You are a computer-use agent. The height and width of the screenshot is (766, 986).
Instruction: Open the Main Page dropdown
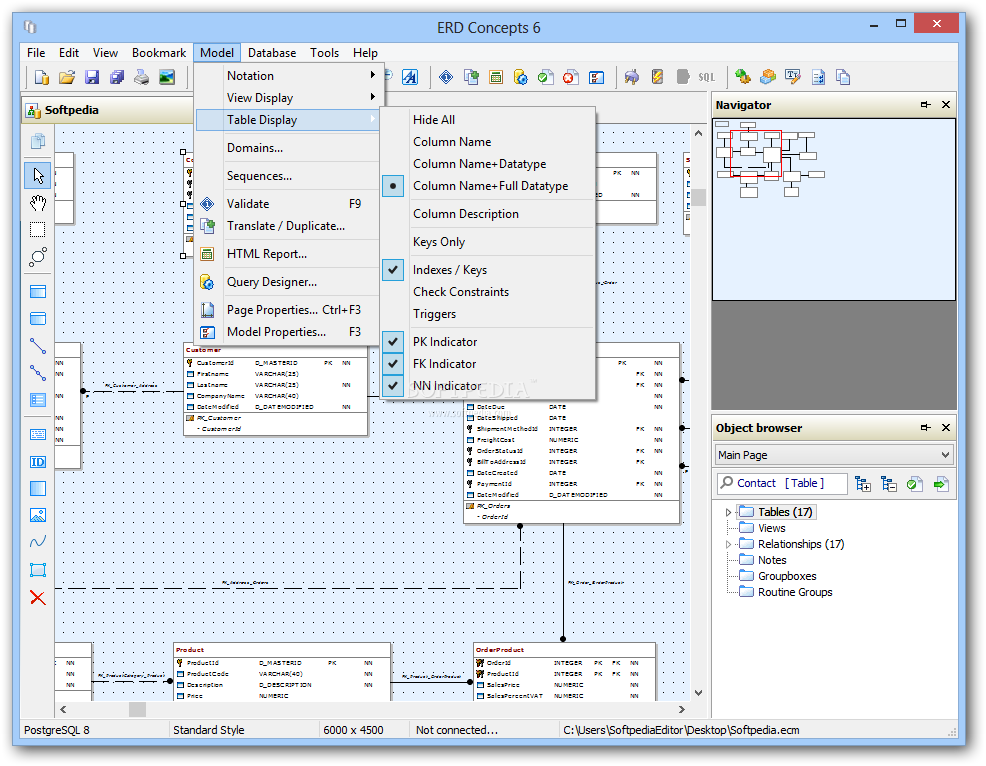click(834, 455)
